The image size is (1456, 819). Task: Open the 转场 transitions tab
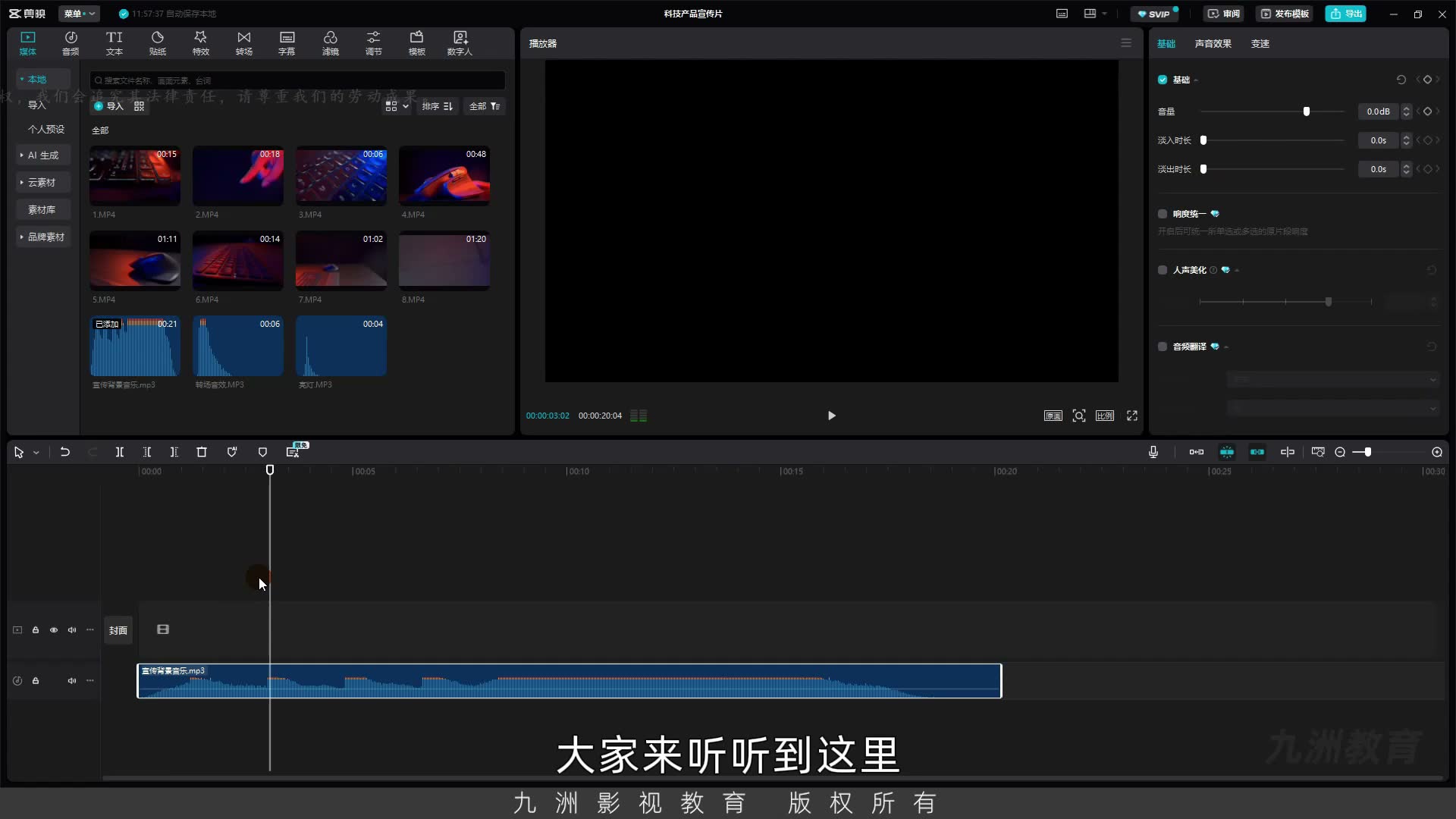(243, 43)
